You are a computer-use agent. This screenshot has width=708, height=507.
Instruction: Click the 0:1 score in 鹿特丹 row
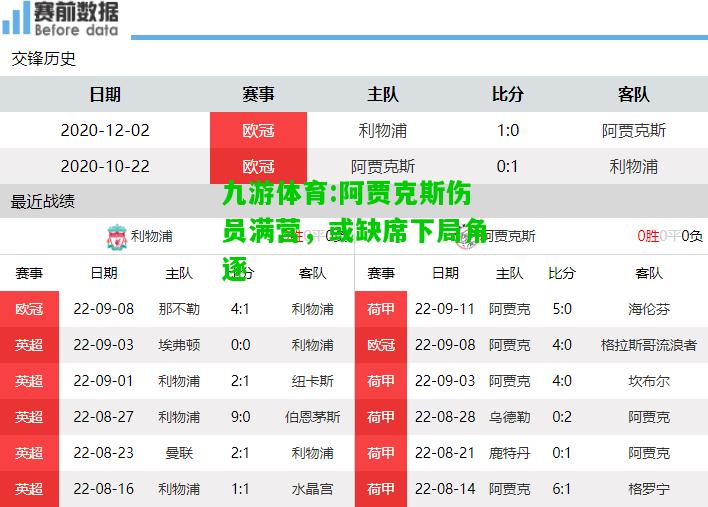click(x=562, y=453)
